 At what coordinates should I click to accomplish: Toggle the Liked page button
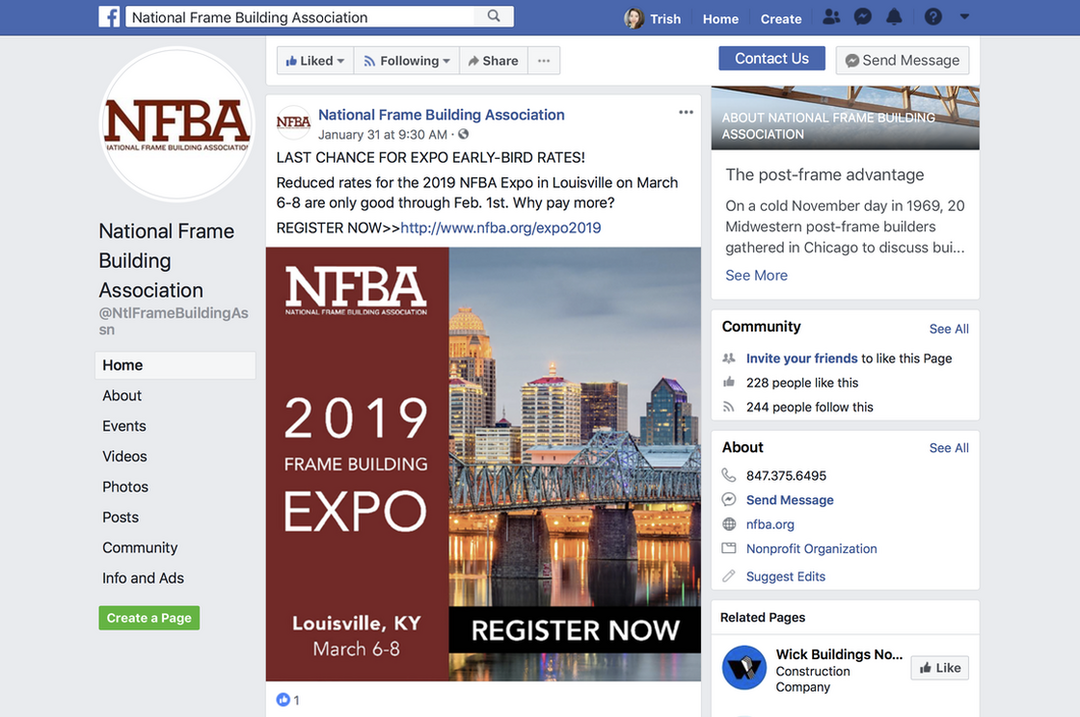315,61
